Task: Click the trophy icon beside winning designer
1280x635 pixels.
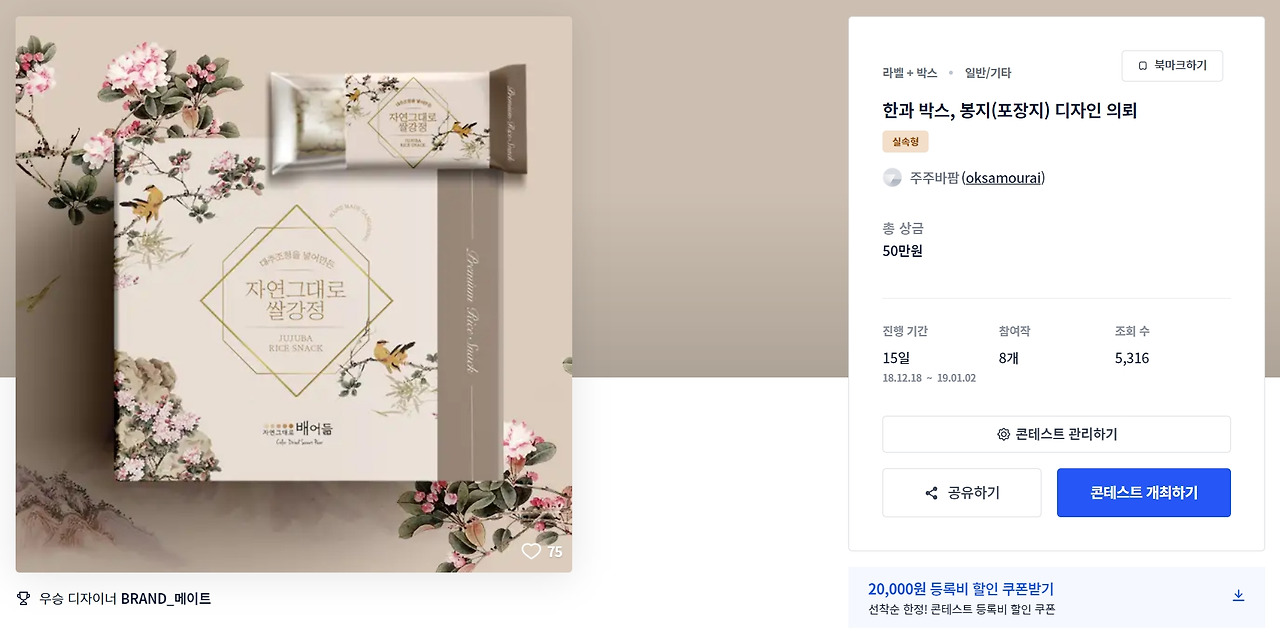Action: point(24,599)
